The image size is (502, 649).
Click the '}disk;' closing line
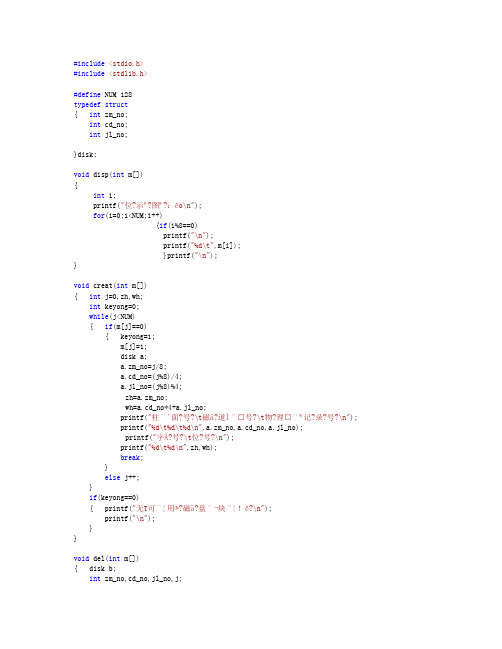click(x=85, y=154)
